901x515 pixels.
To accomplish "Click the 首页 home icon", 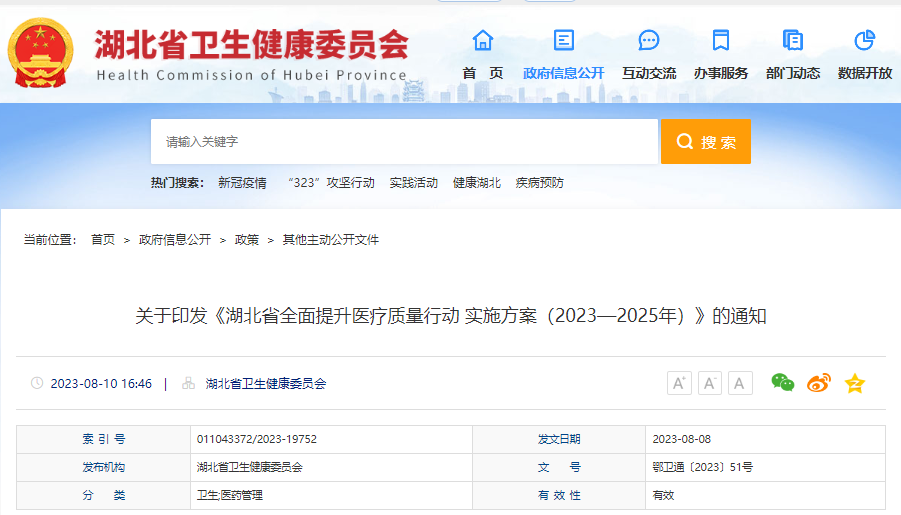I will click(483, 41).
